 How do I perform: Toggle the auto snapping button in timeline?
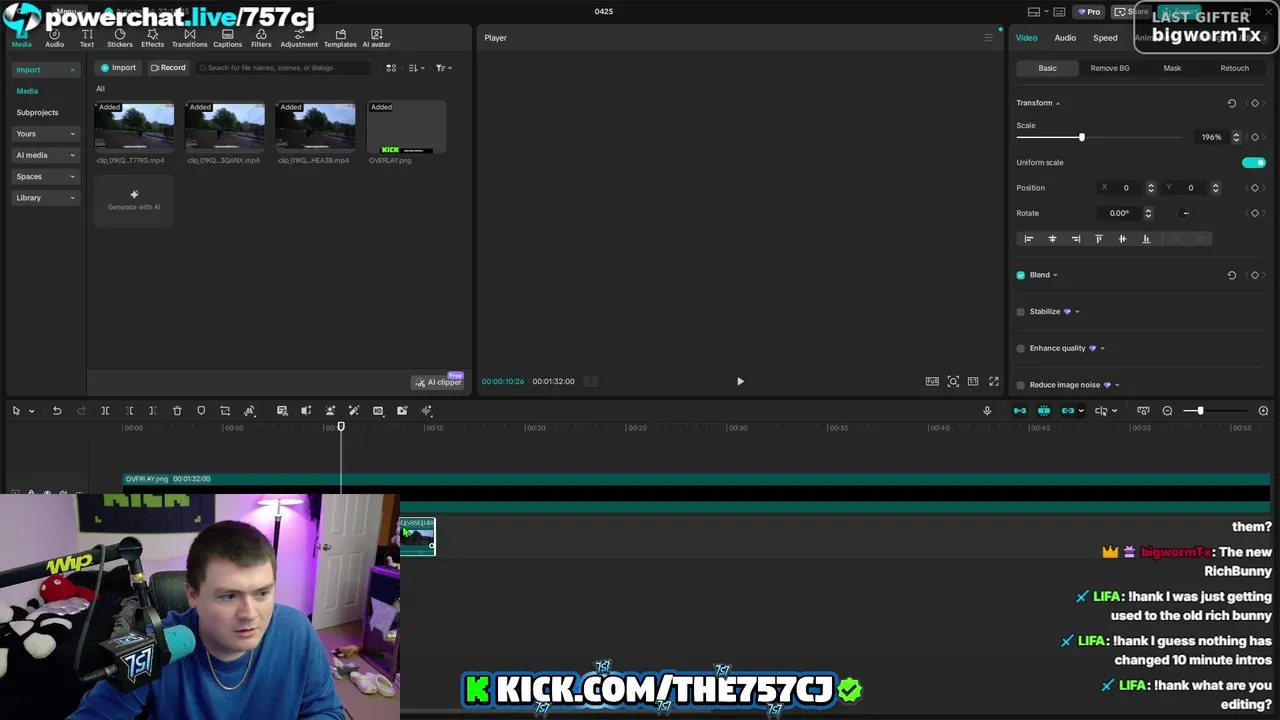1044,411
